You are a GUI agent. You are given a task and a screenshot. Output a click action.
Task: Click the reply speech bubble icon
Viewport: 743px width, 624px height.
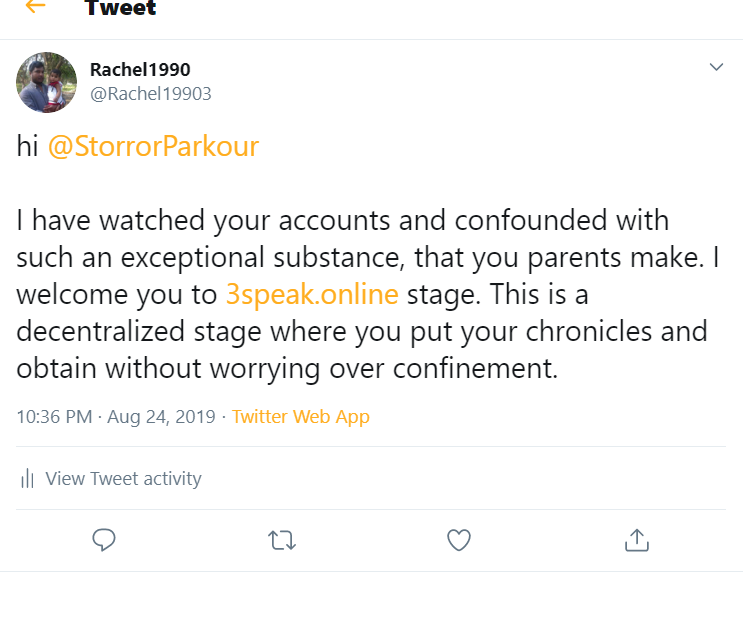click(x=104, y=540)
